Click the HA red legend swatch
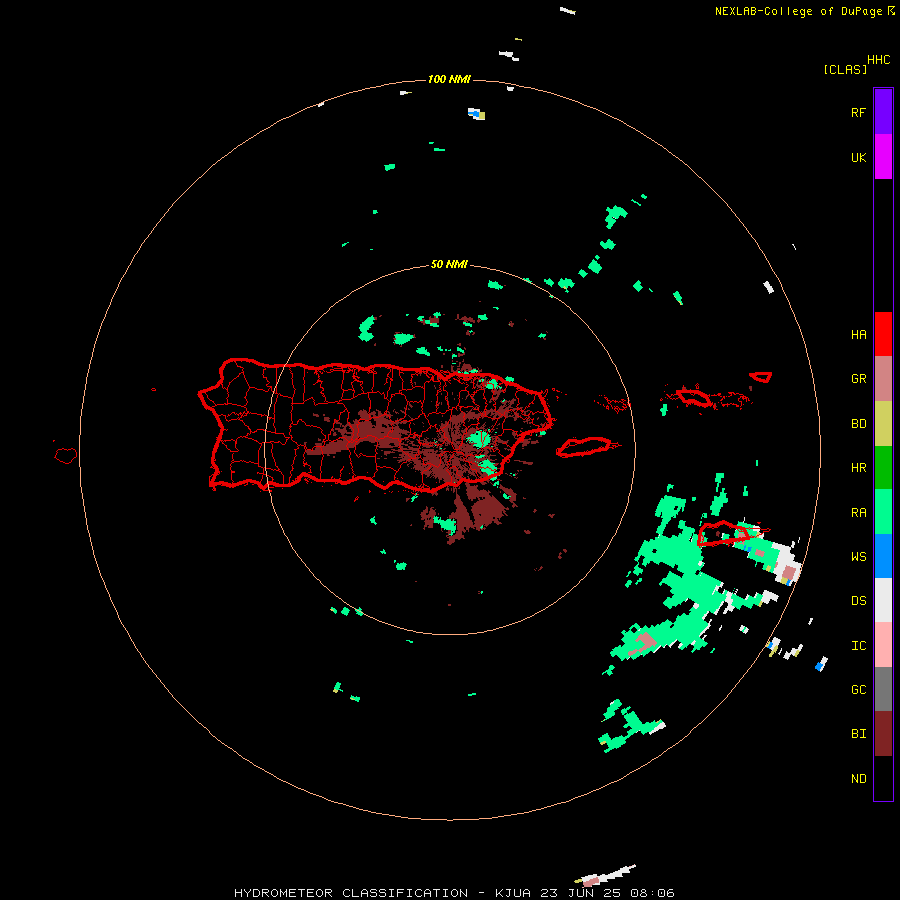The width and height of the screenshot is (900, 900). [x=883, y=334]
